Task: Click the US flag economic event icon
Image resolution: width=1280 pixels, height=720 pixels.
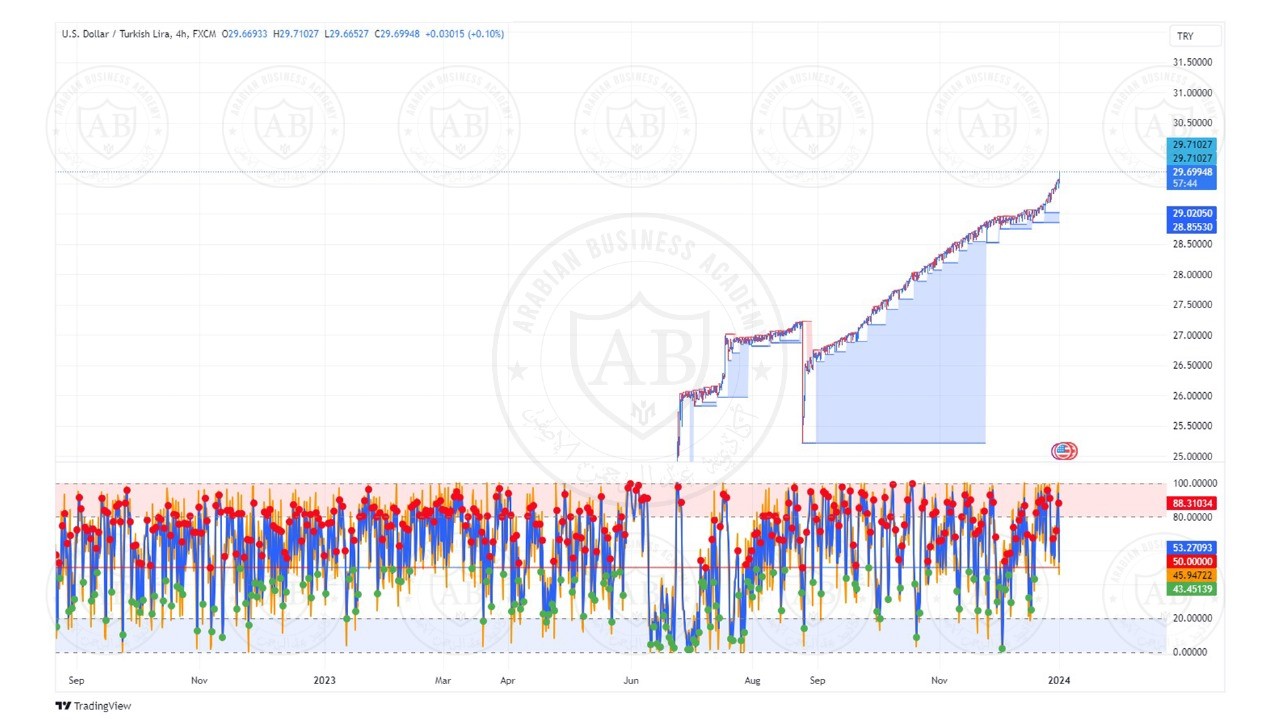Action: pyautogui.click(x=1064, y=451)
